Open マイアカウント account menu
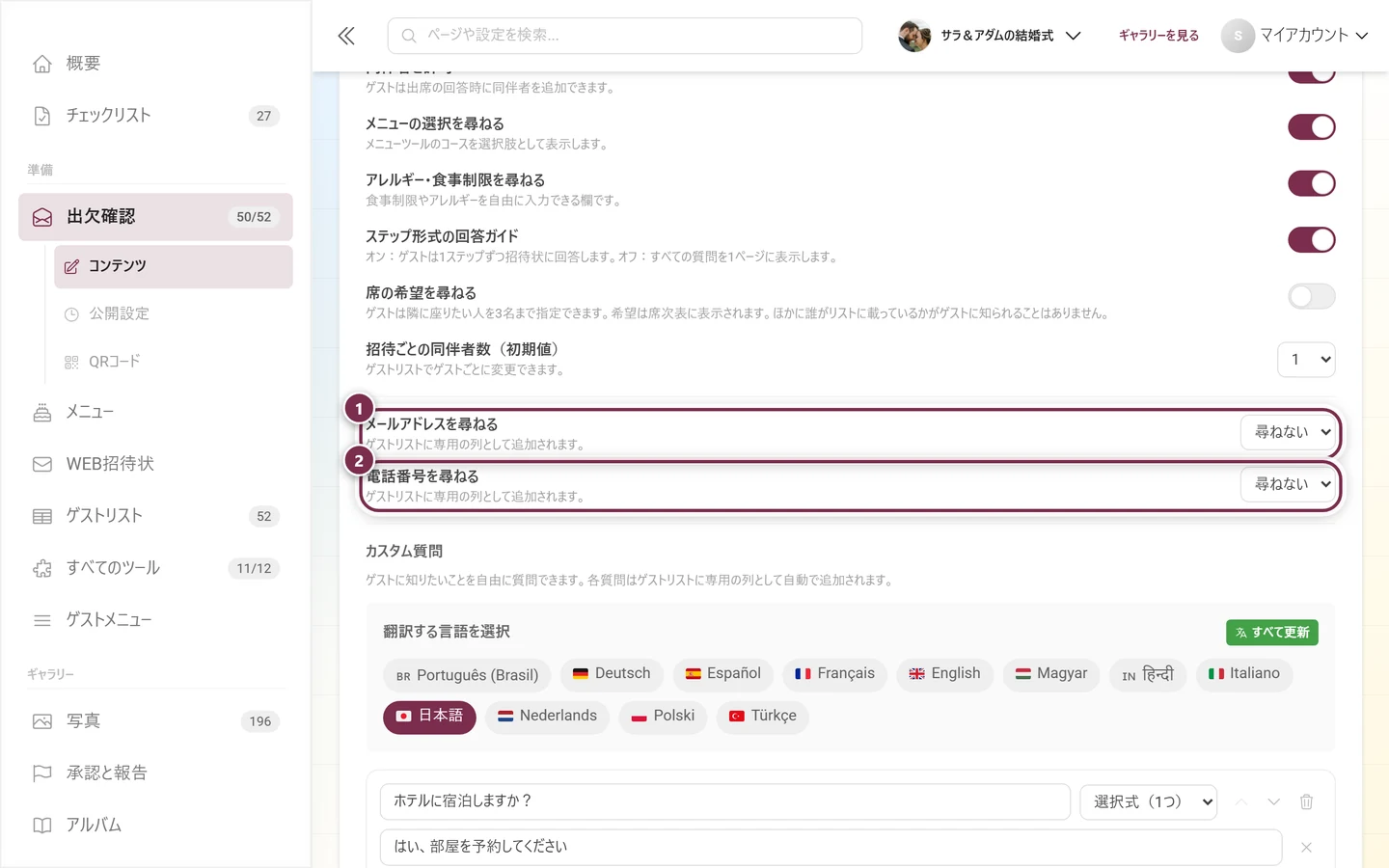 coord(1295,36)
